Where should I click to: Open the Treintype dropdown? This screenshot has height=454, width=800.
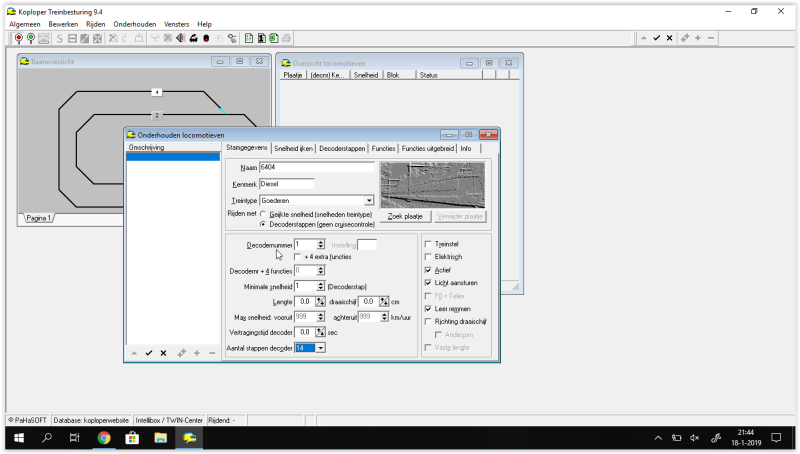point(369,201)
